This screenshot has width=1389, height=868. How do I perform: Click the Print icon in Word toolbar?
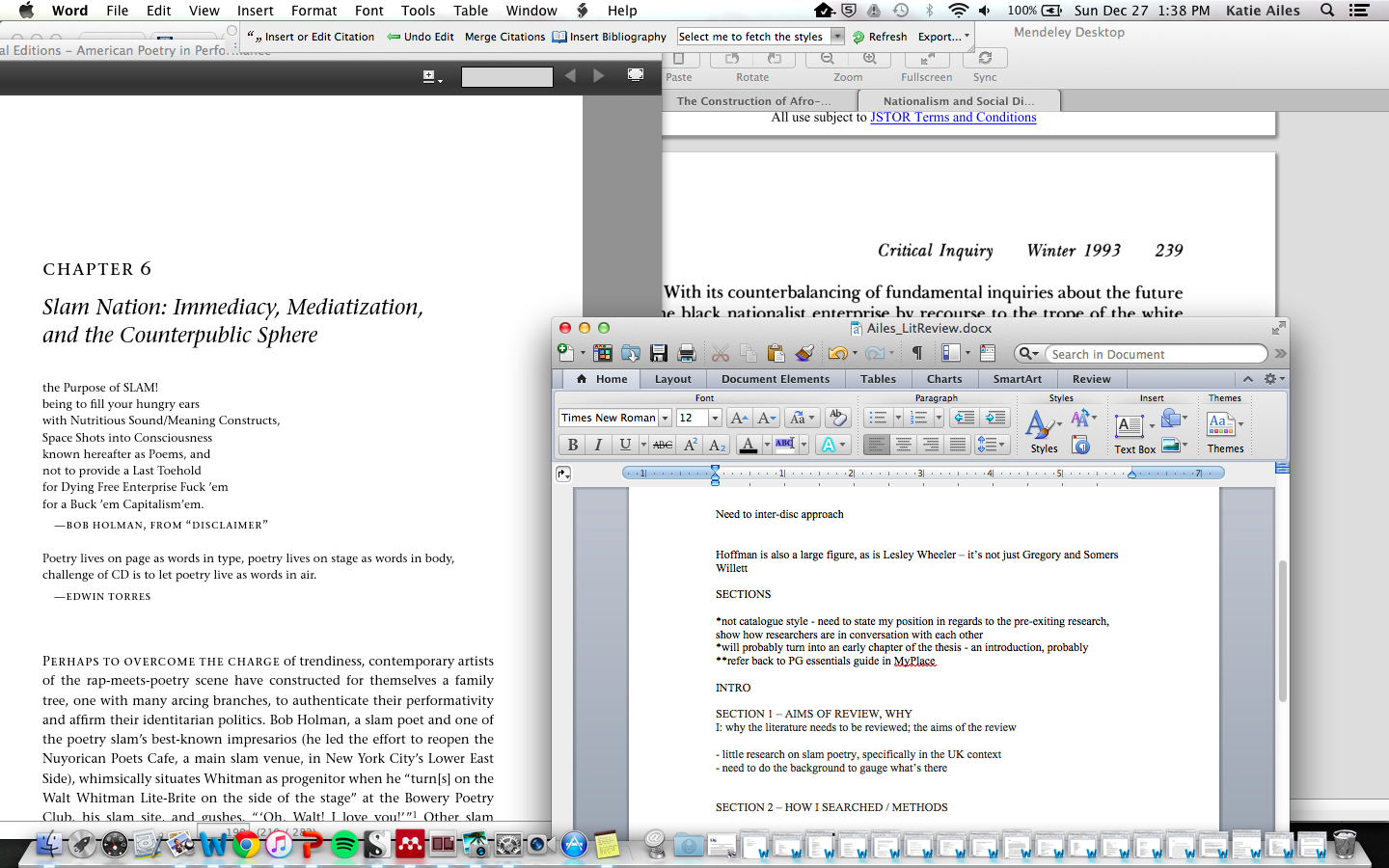(x=687, y=354)
